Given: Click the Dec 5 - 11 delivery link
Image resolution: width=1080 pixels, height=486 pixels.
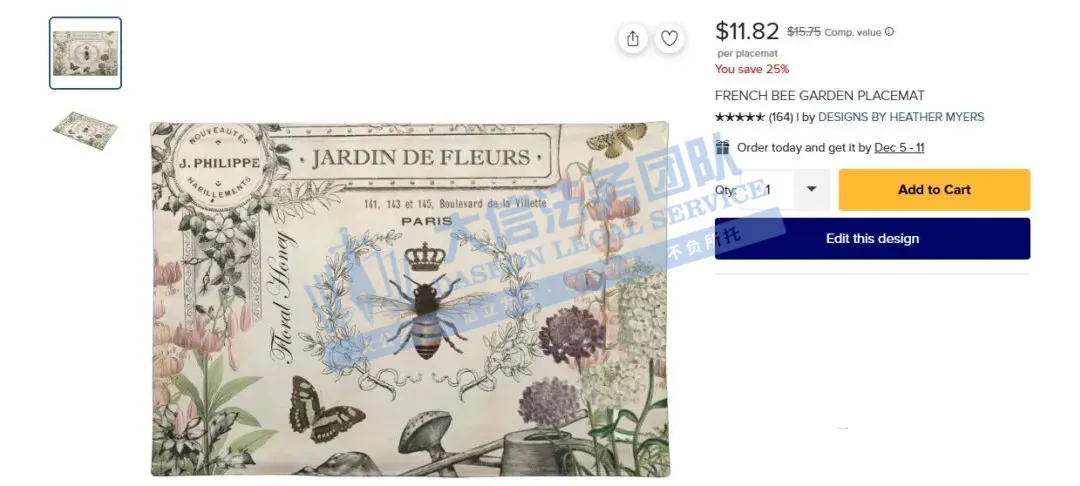Looking at the screenshot, I should point(900,147).
